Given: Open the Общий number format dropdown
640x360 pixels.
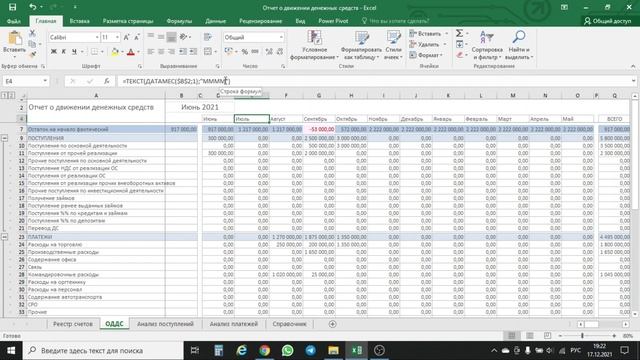Looking at the screenshot, I should (x=281, y=37).
